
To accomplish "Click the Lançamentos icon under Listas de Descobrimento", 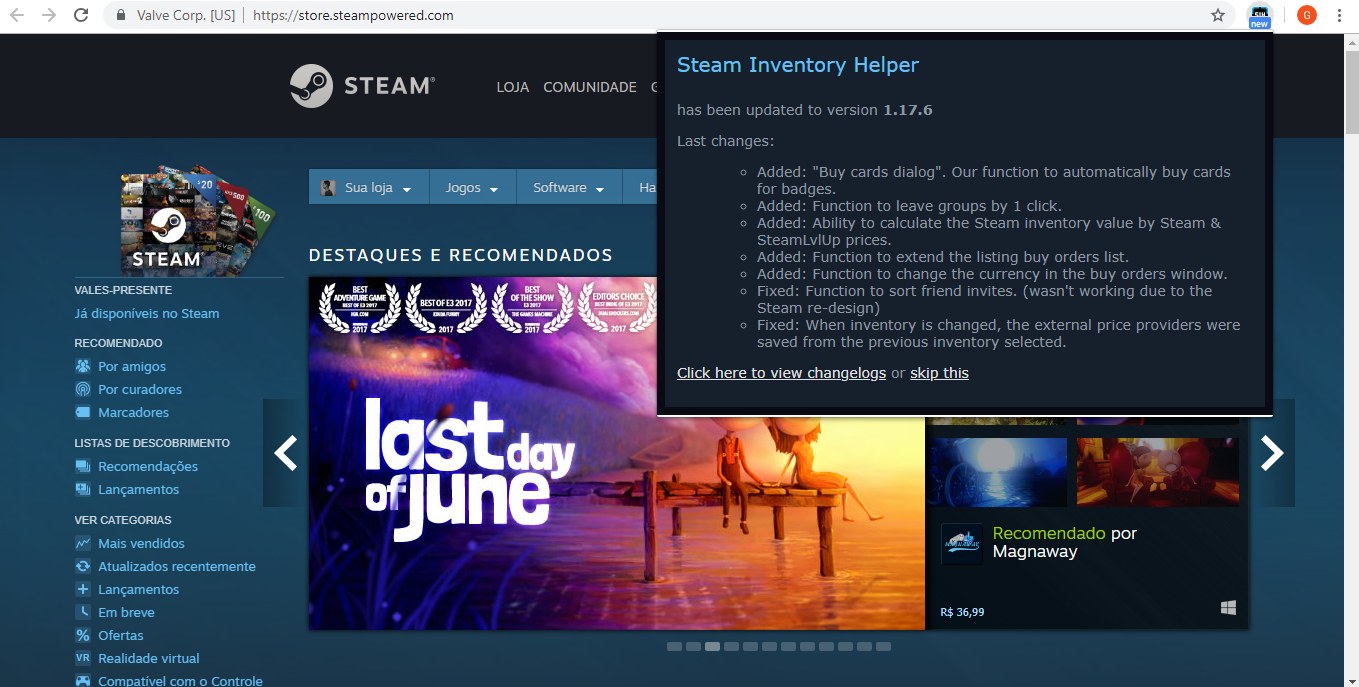I will (83, 489).
